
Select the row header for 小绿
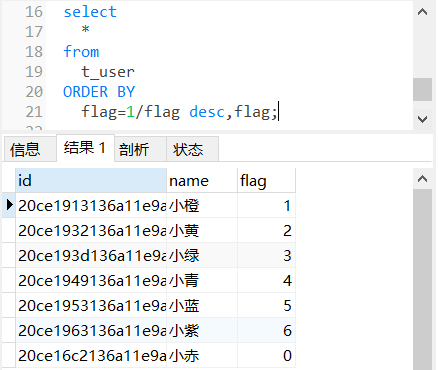(9, 255)
